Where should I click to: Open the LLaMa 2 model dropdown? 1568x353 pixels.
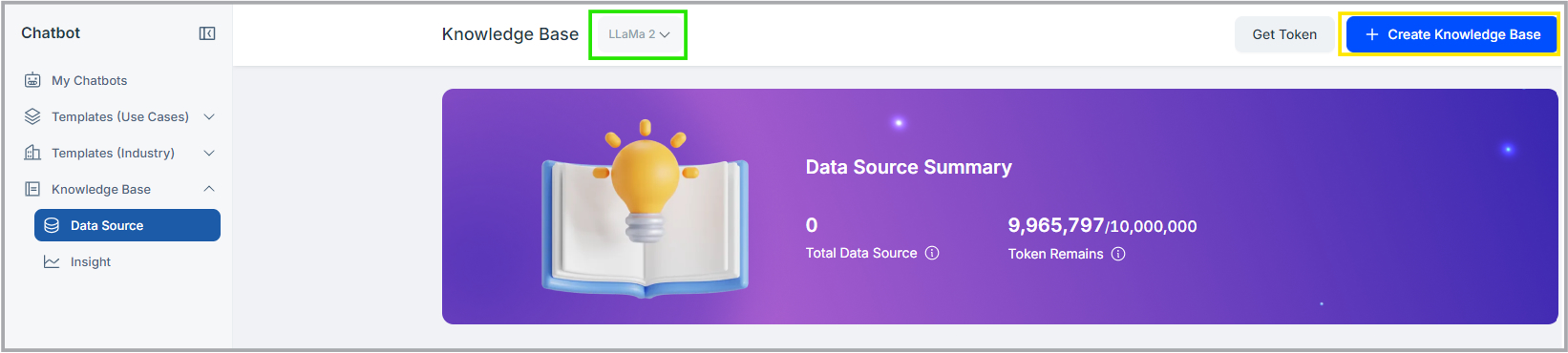(x=639, y=34)
